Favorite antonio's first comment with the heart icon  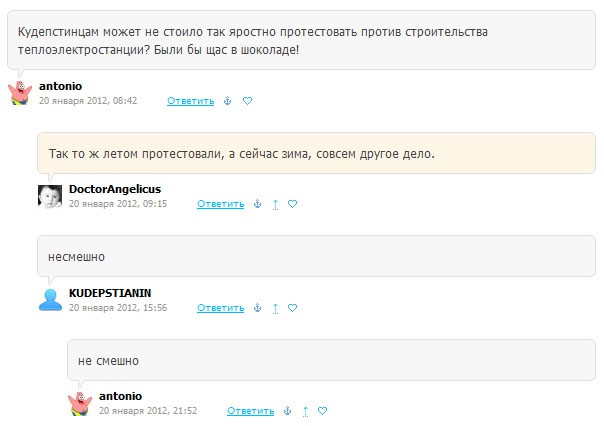click(247, 101)
